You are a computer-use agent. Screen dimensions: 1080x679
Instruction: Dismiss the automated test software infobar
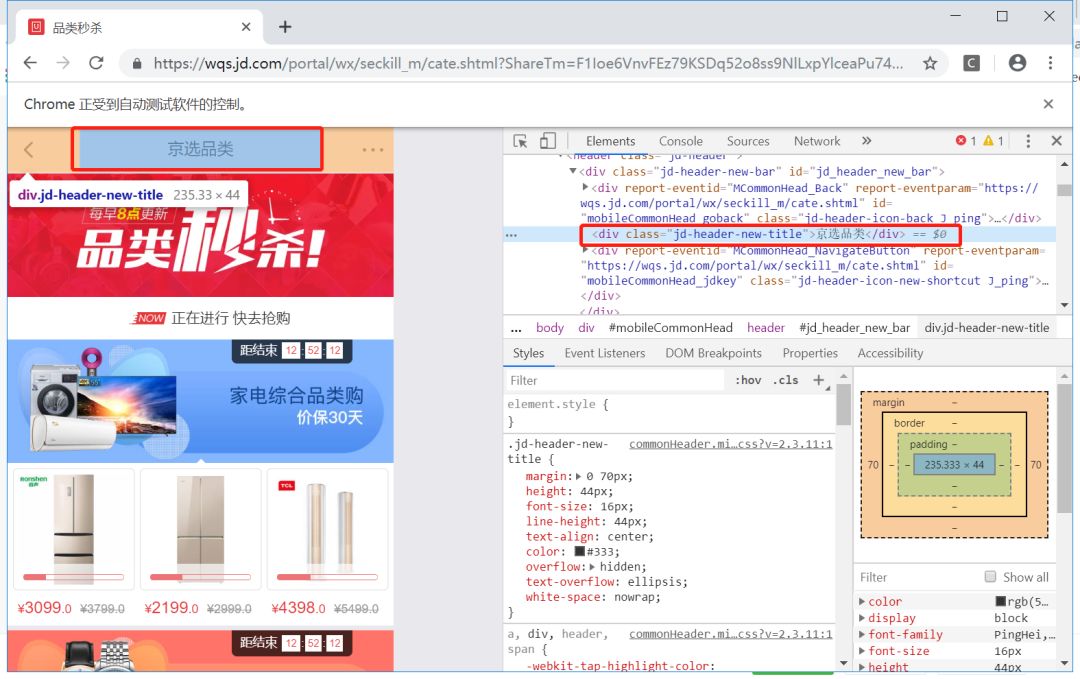pos(1048,104)
